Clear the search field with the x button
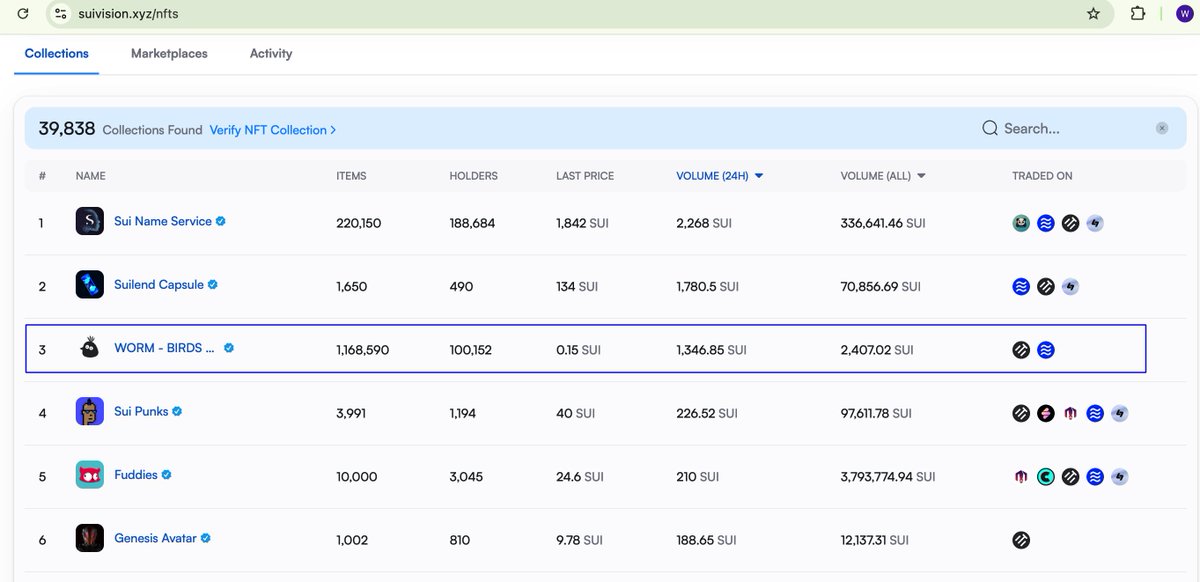 [1162, 128]
